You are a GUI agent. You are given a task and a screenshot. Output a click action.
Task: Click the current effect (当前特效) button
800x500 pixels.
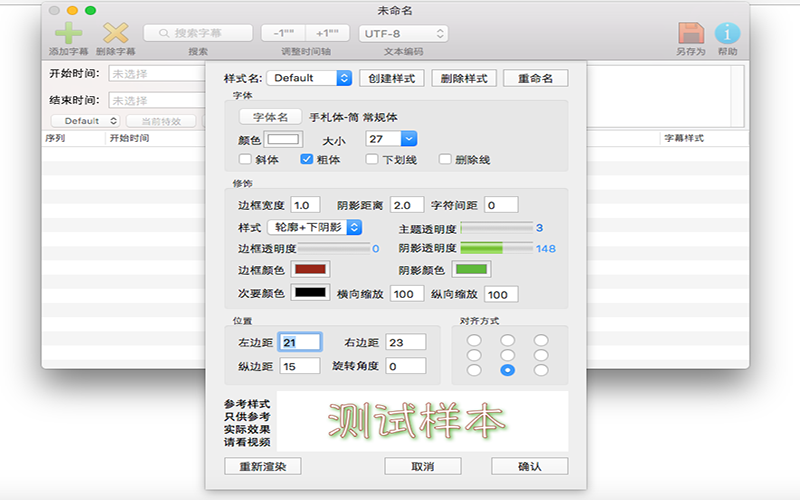coord(161,121)
